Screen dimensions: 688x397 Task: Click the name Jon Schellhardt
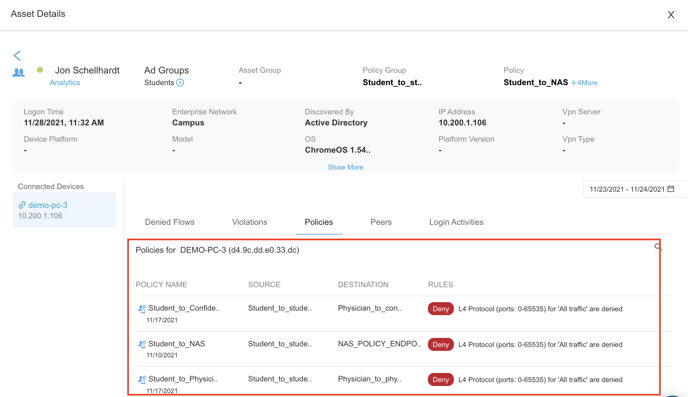(87, 70)
